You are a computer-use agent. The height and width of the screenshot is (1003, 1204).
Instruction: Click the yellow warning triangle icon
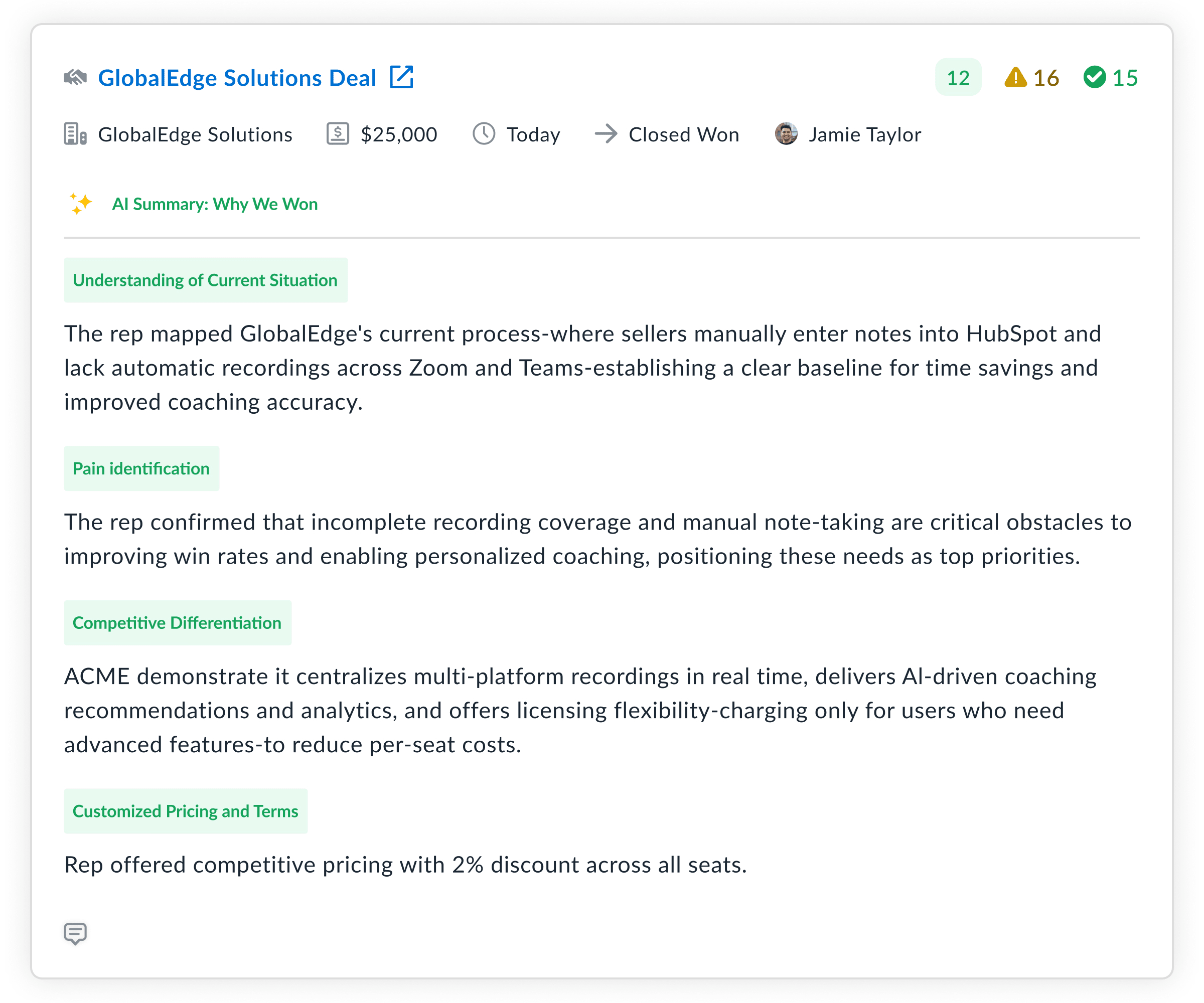coord(1015,77)
